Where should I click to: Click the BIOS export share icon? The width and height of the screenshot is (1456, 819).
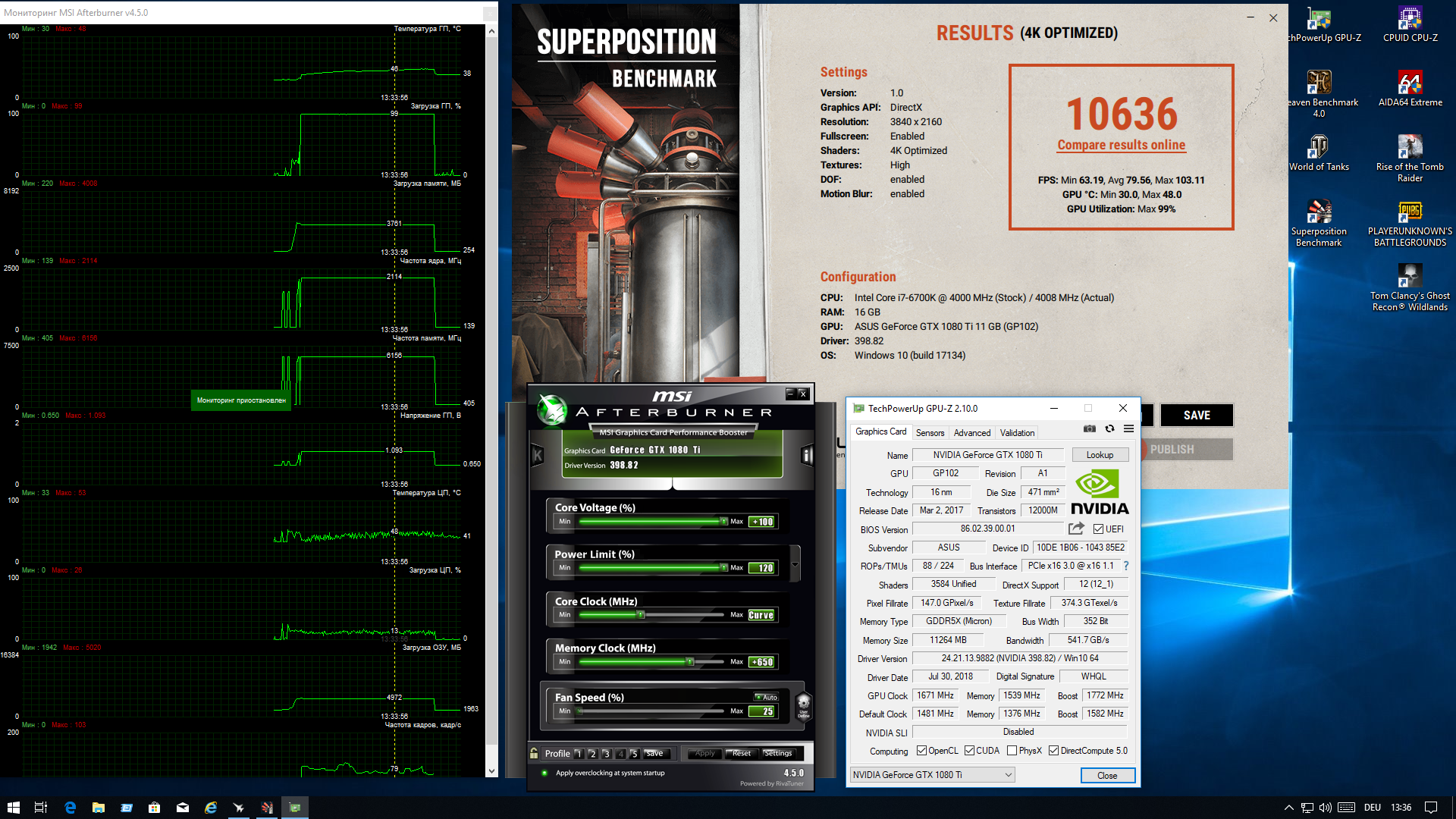1076,529
